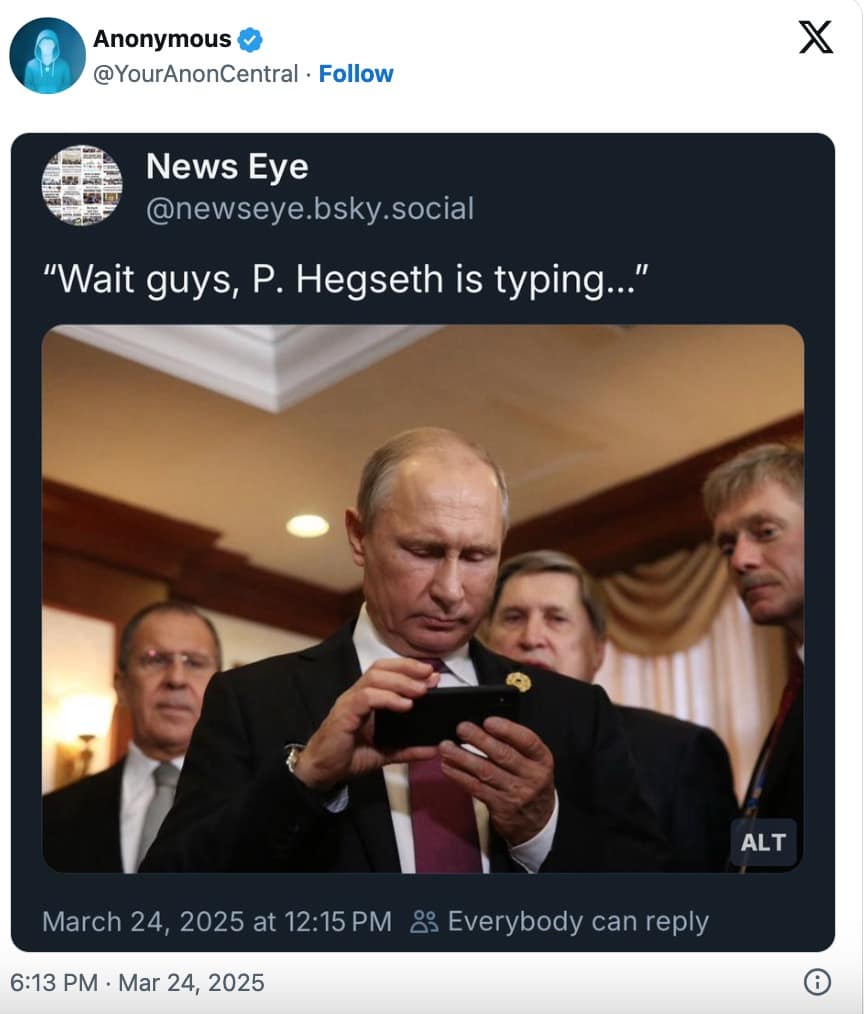The image size is (864, 1014).
Task: Click the Anonymous display name
Action: (162, 40)
